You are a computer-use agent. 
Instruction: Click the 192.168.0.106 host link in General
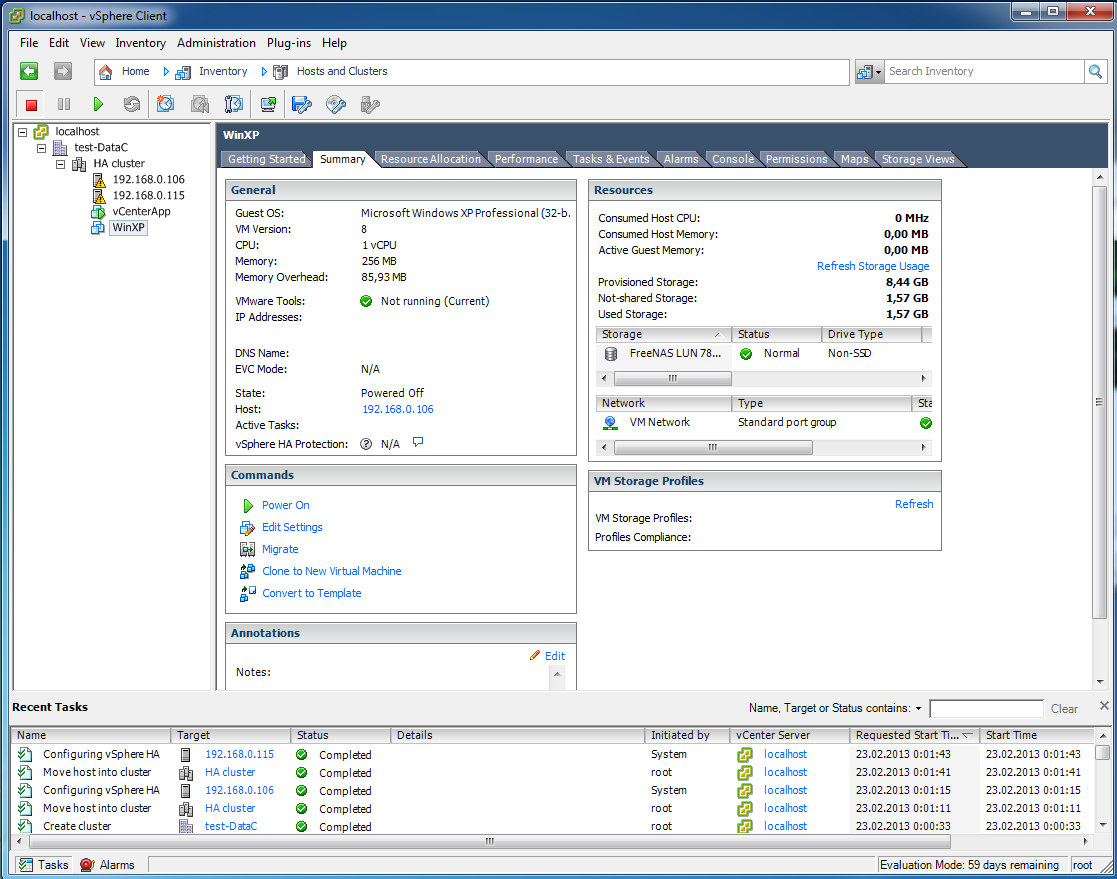(398, 409)
